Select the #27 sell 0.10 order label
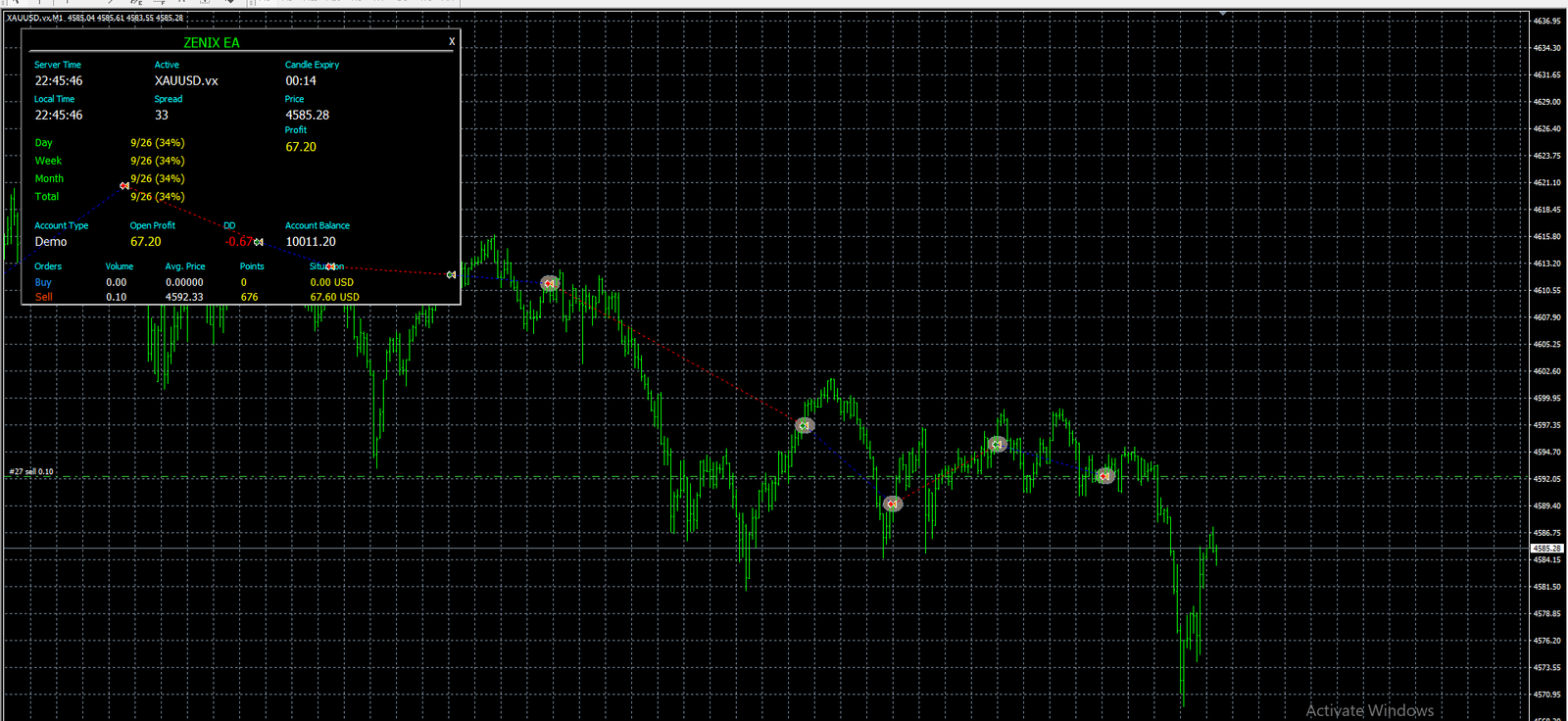This screenshot has height=721, width=1568. pyautogui.click(x=31, y=471)
